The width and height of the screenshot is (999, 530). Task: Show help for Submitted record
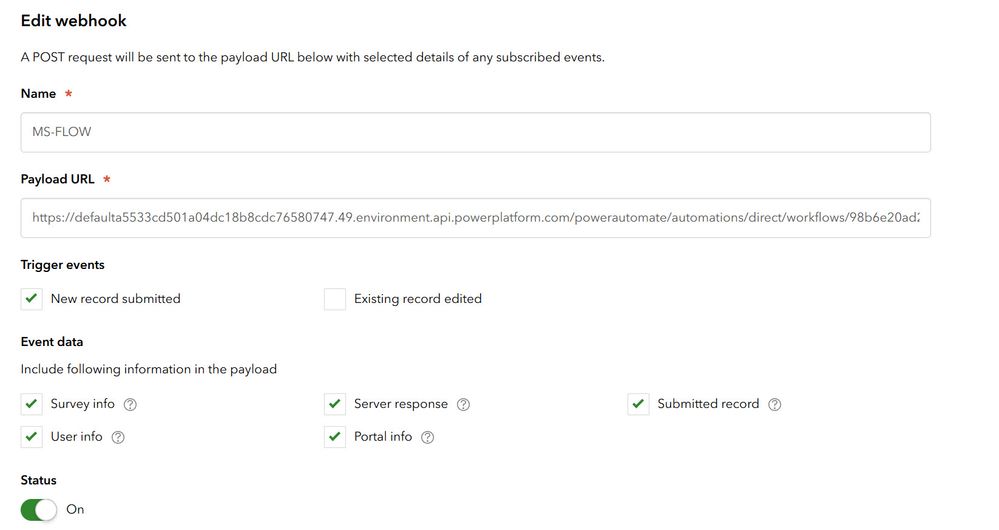pos(775,405)
